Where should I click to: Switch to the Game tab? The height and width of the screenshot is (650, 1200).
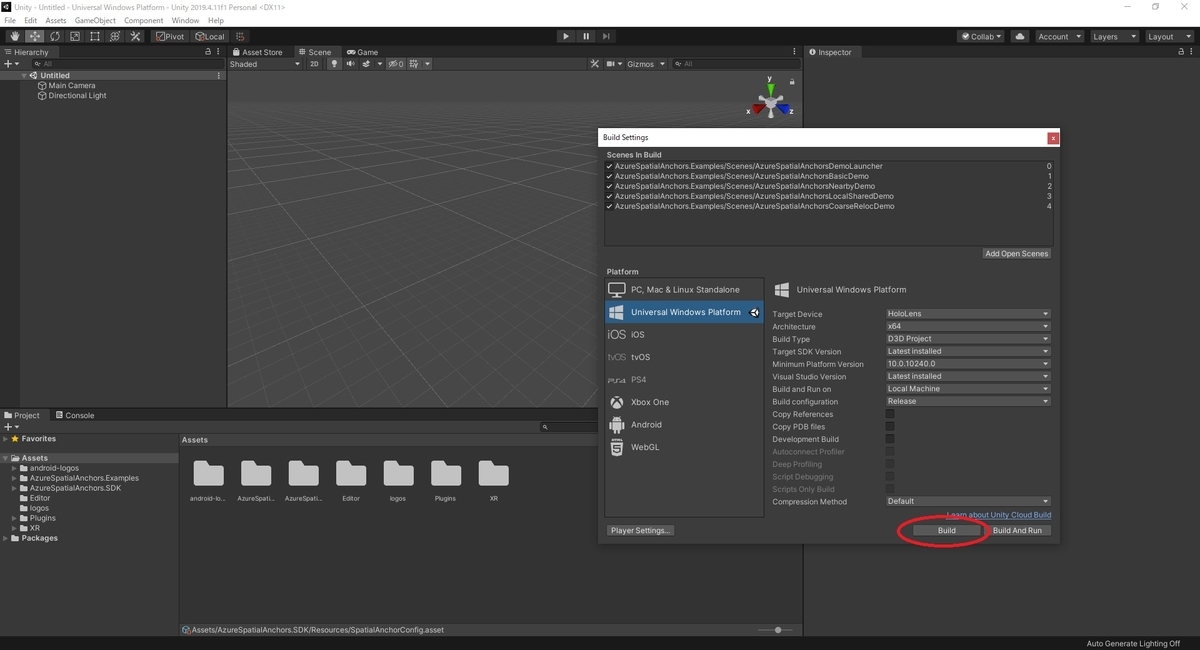(362, 52)
